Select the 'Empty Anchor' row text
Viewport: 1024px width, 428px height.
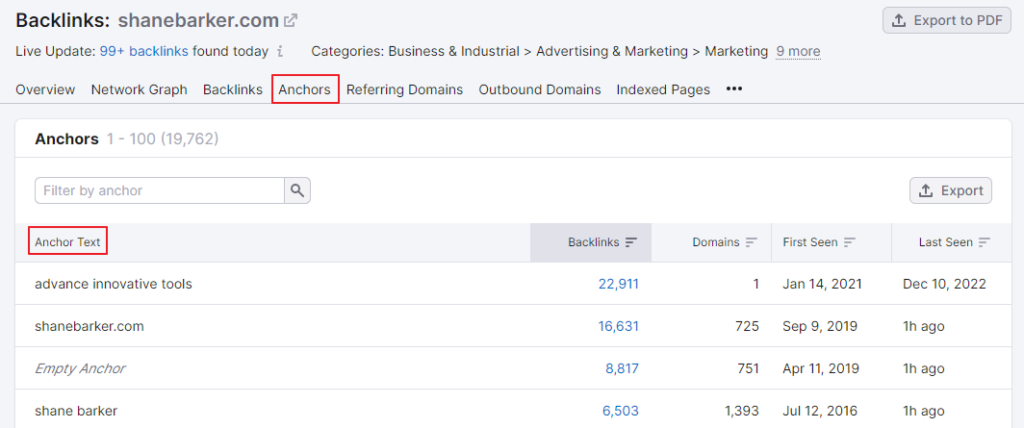(80, 369)
